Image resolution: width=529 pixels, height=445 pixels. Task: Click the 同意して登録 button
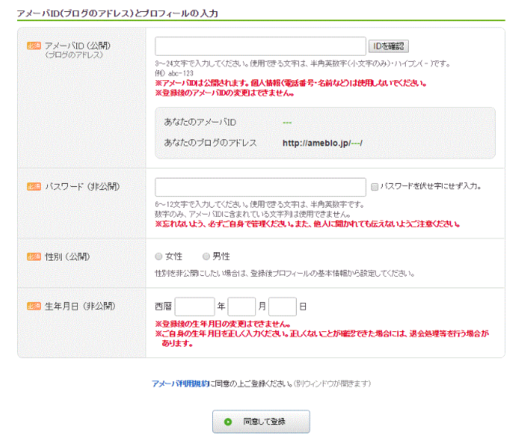pos(261,421)
